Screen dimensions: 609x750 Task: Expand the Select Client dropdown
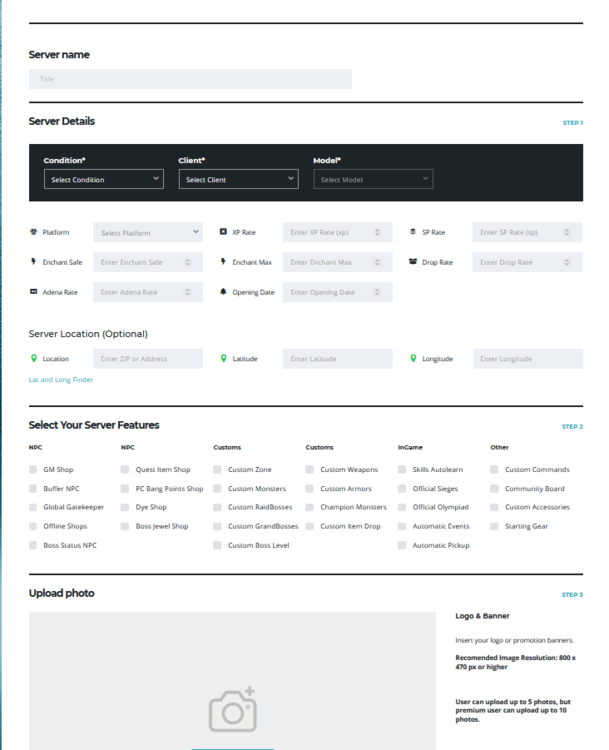(238, 179)
